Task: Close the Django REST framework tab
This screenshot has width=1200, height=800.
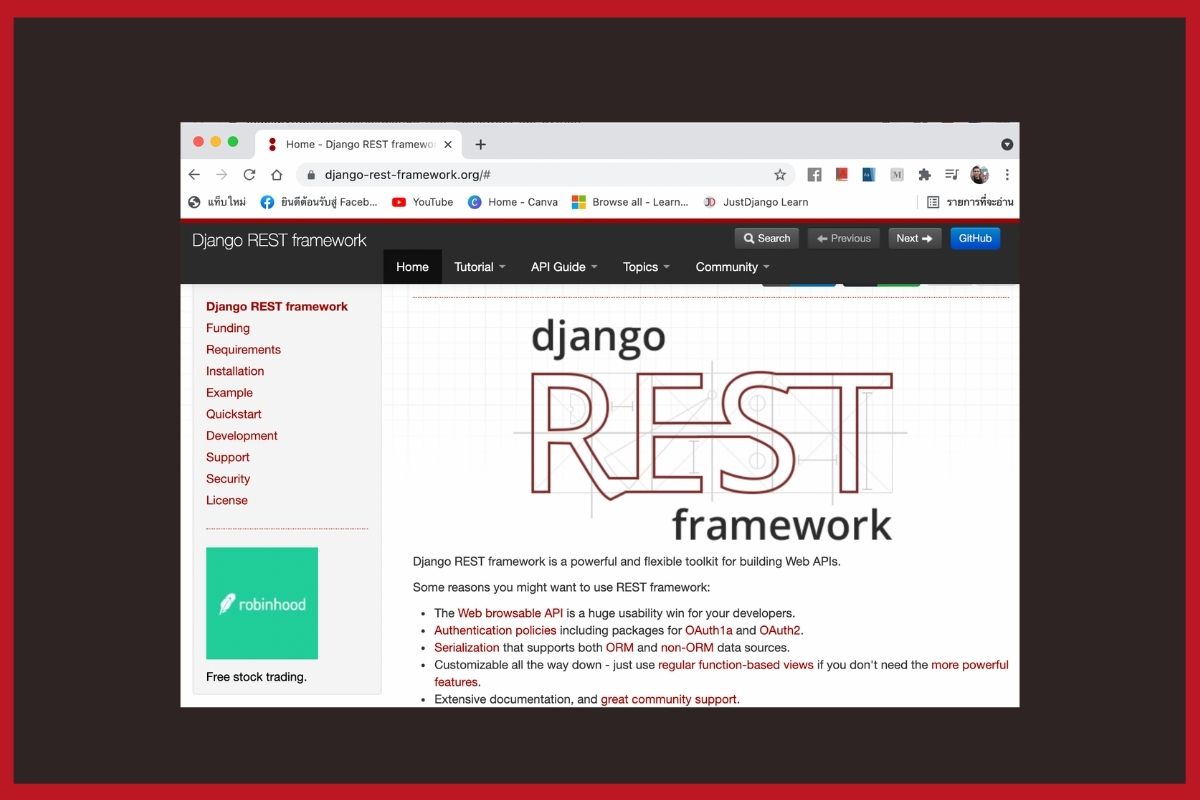Action: coord(448,144)
